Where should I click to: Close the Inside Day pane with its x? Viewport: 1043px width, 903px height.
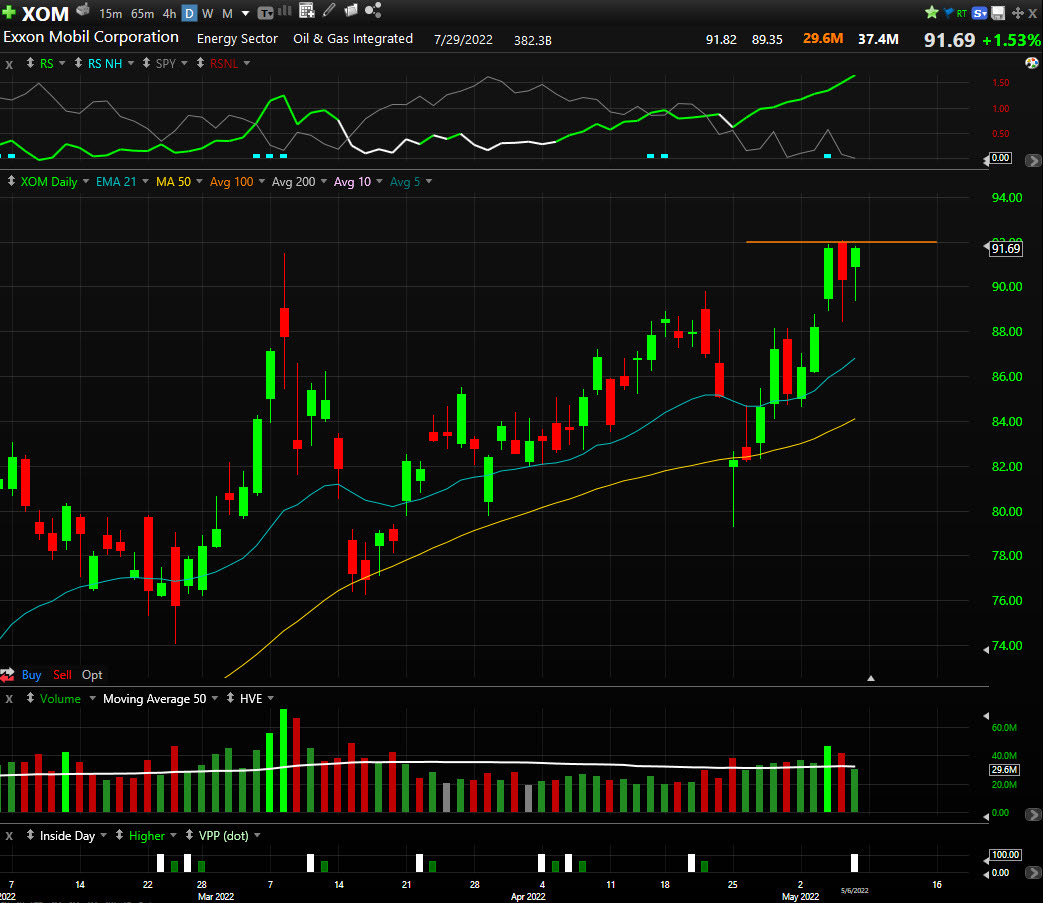click(x=9, y=836)
